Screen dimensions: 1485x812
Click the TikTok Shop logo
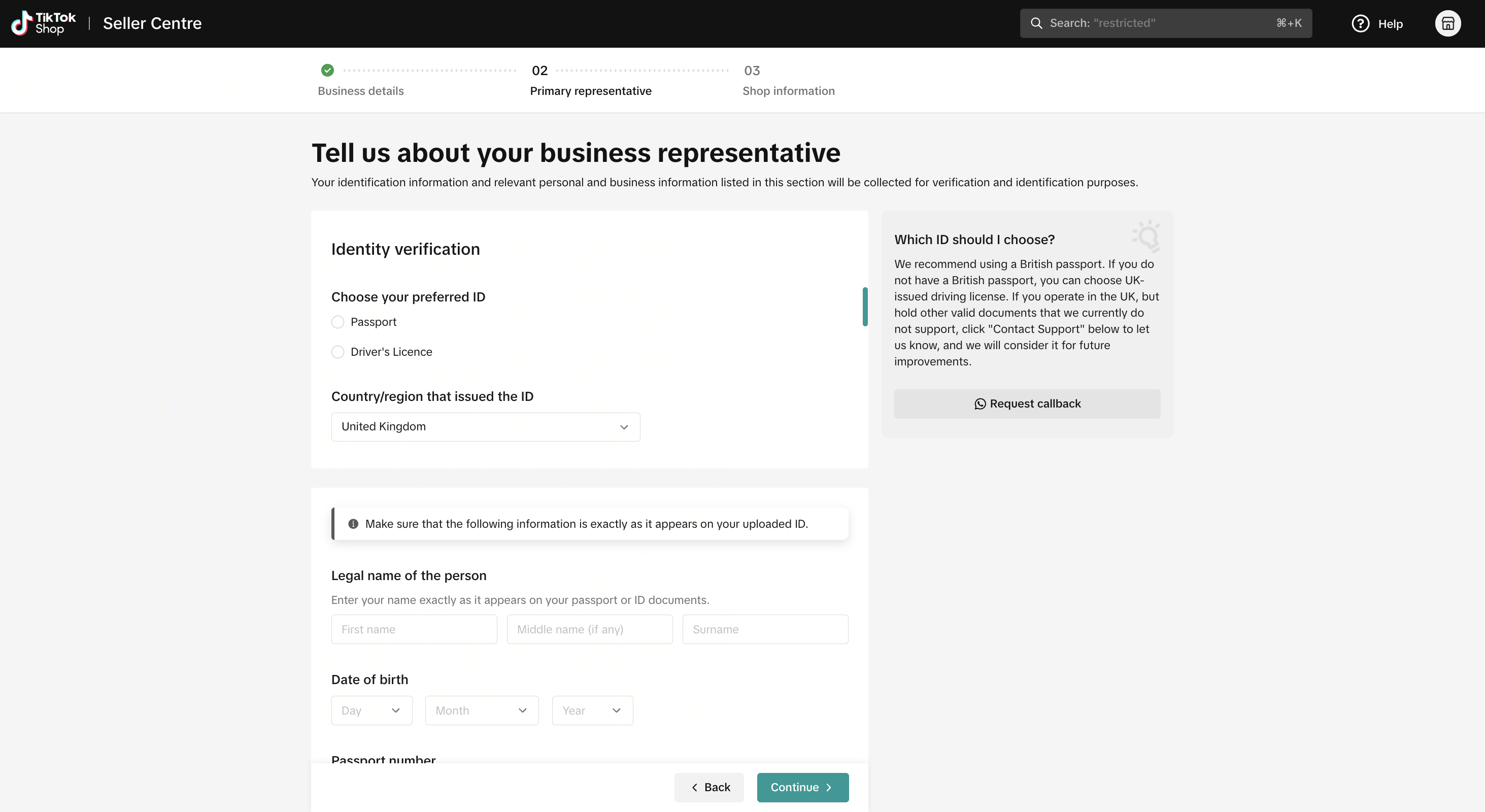coord(44,23)
